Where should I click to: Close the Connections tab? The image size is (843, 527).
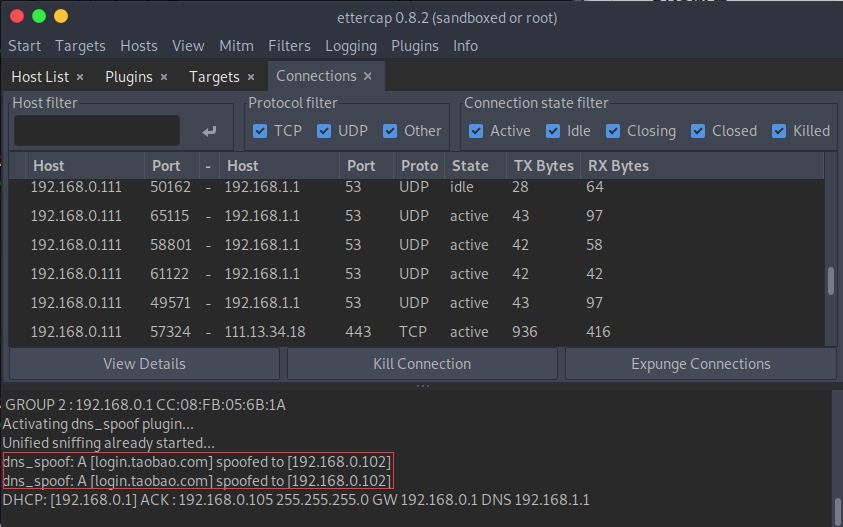pyautogui.click(x=368, y=76)
